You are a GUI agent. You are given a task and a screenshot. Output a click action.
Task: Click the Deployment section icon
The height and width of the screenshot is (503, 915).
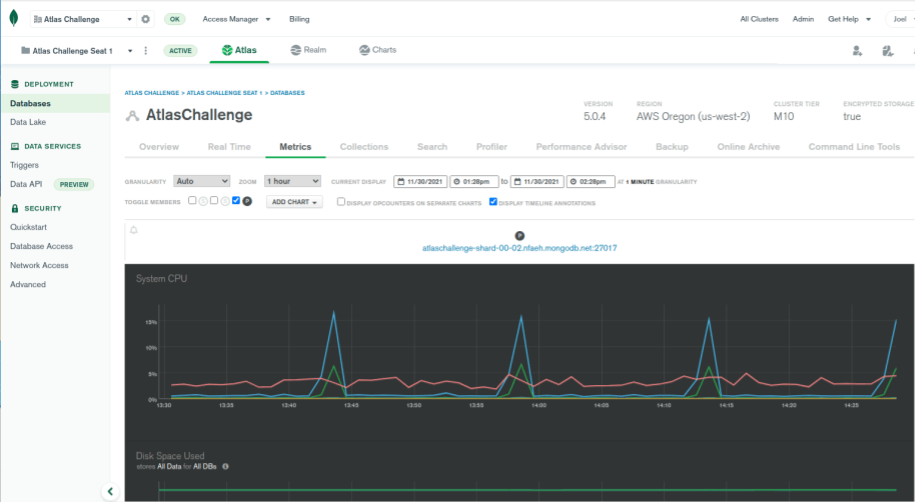pos(15,84)
